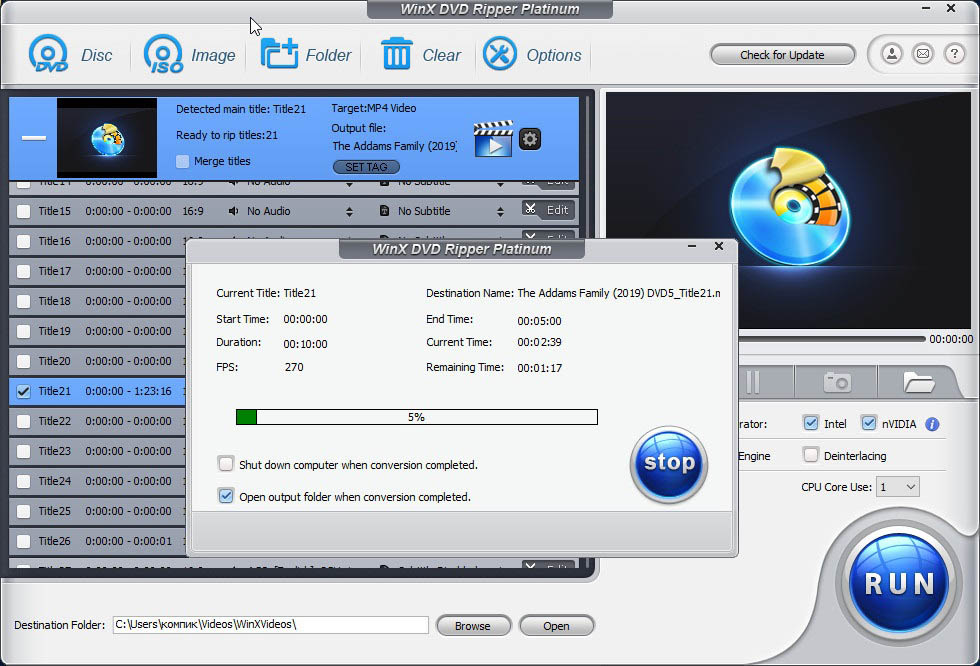This screenshot has height=666, width=980.
Task: Select the Title17 row
Action: [x=97, y=271]
